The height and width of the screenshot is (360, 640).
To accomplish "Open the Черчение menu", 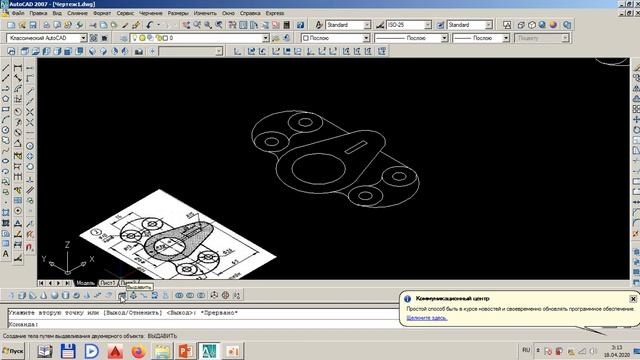I will point(151,13).
